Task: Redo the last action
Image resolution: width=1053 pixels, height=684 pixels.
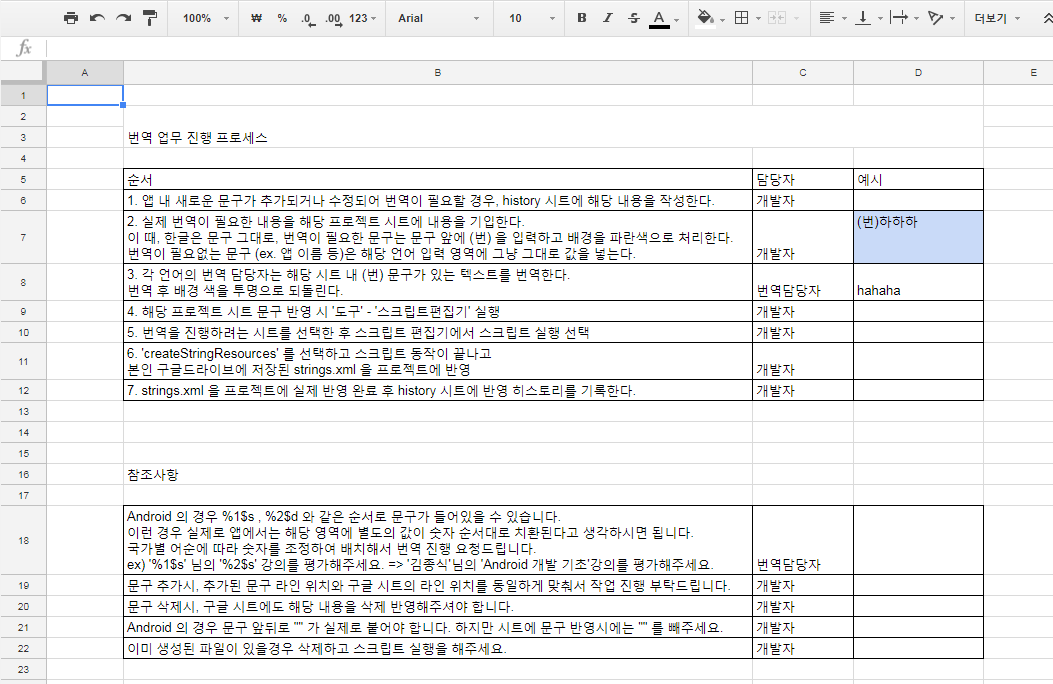Action: (124, 18)
